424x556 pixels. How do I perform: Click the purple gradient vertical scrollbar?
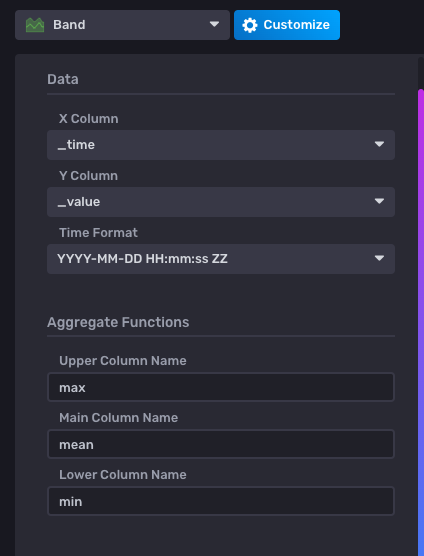[x=421, y=319]
